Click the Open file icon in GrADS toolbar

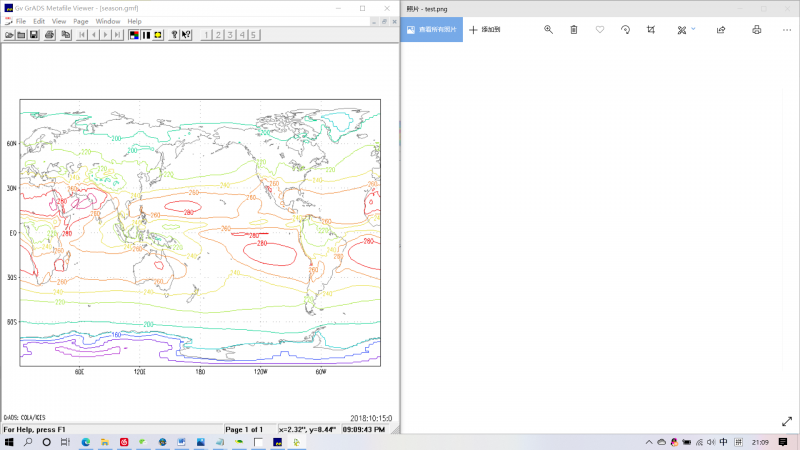(9, 35)
